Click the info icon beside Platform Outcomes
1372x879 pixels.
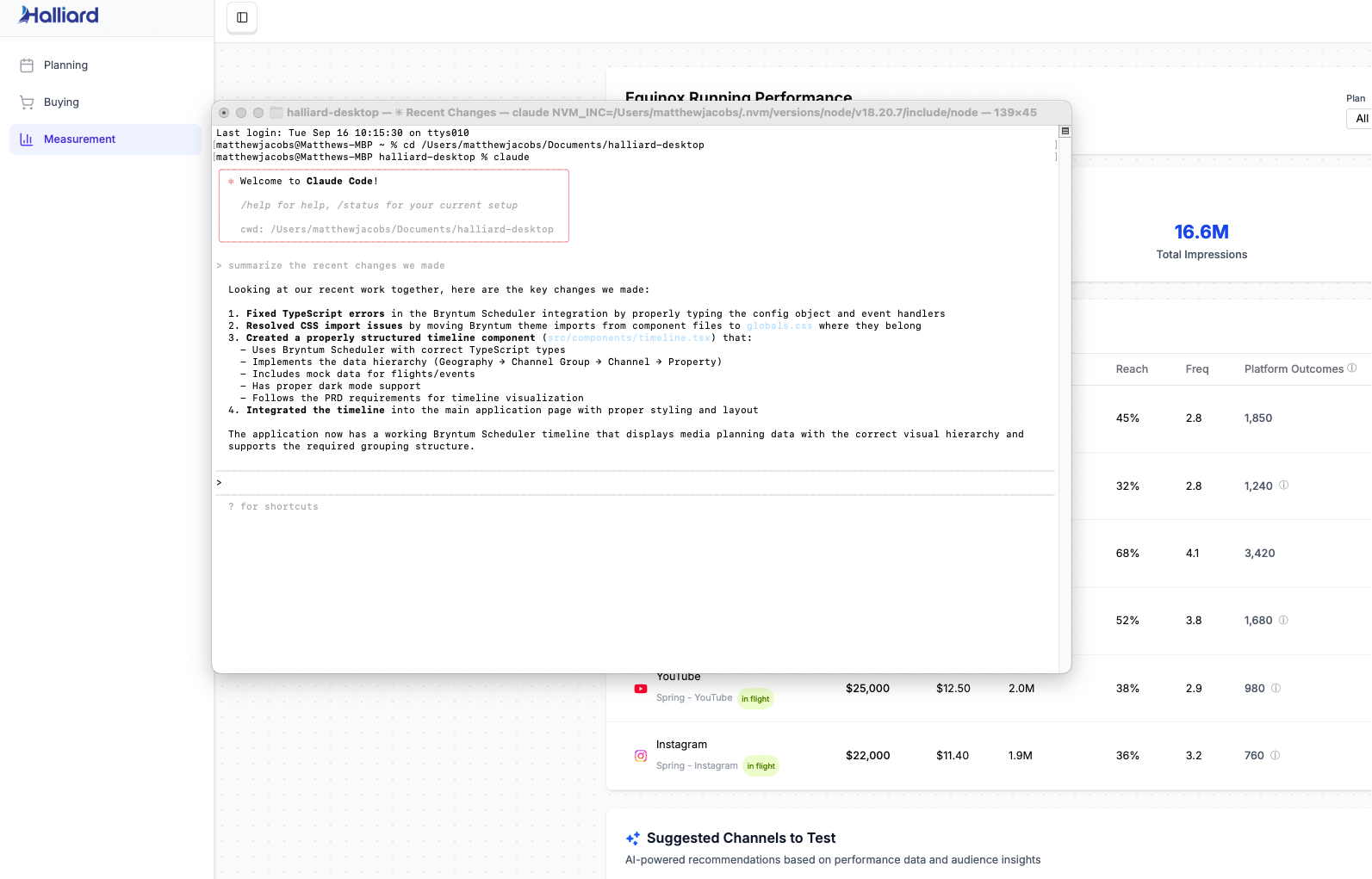pyautogui.click(x=1352, y=368)
